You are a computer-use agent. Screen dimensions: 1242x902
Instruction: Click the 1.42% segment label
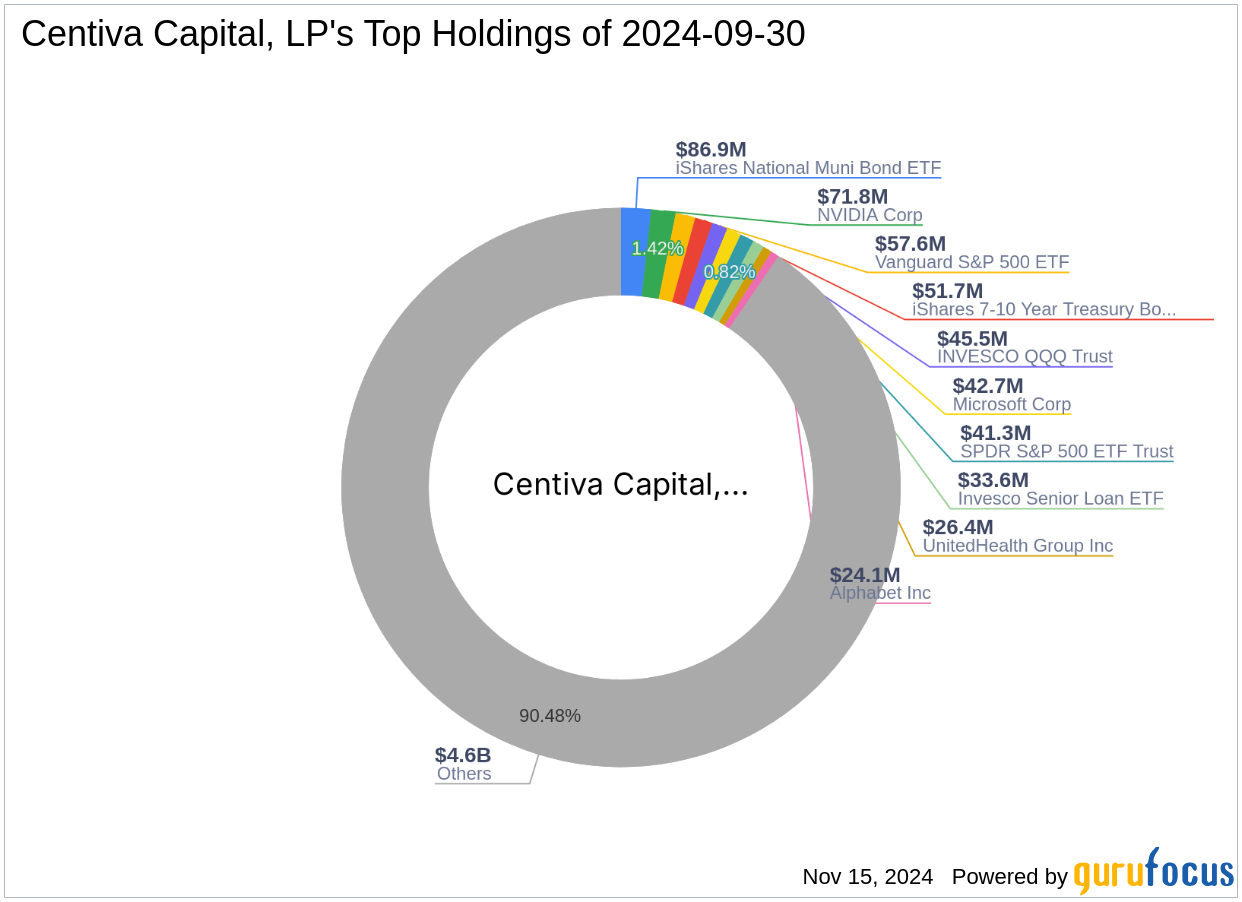tap(659, 248)
